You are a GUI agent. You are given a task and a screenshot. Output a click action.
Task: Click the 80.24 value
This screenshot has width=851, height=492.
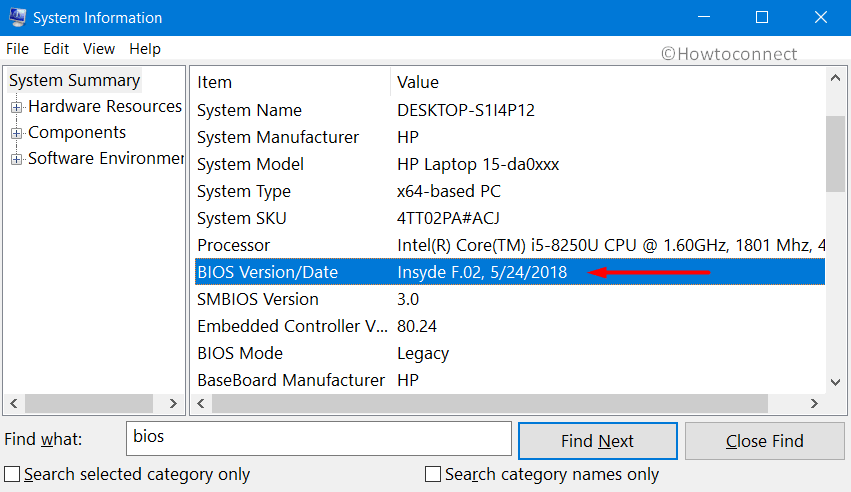[417, 326]
